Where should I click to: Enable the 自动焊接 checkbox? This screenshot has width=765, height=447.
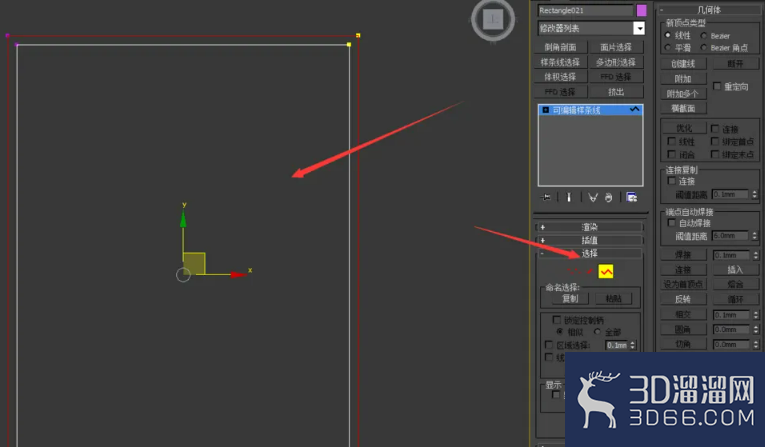click(x=672, y=223)
